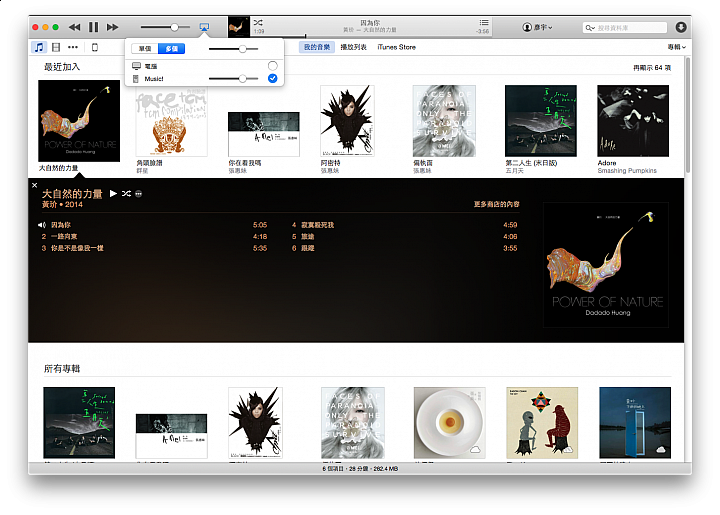Click the computer icon beside 電腦
720x515 pixels.
(x=136, y=66)
